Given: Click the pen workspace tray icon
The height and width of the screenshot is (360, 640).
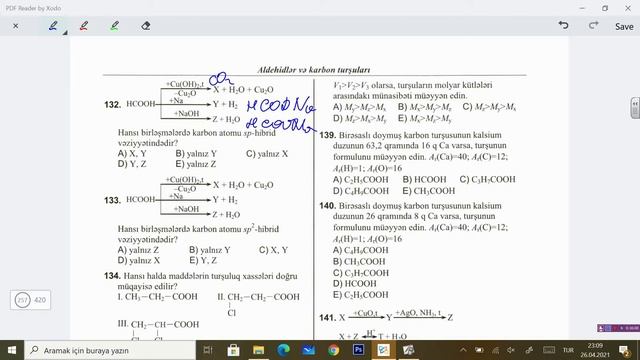Looking at the screenshot, I should click(x=529, y=350).
